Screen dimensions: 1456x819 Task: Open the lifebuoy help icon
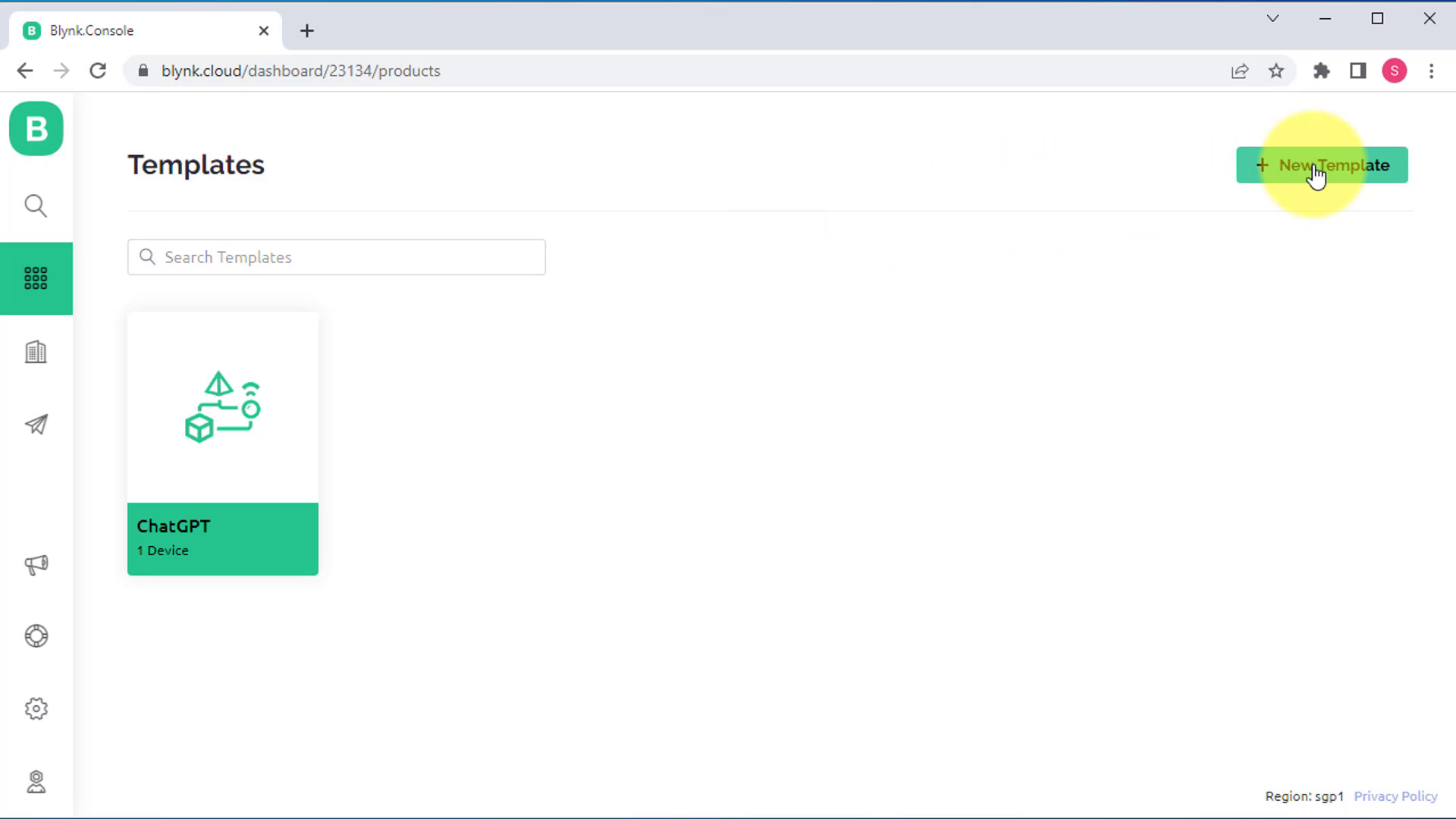point(36,635)
